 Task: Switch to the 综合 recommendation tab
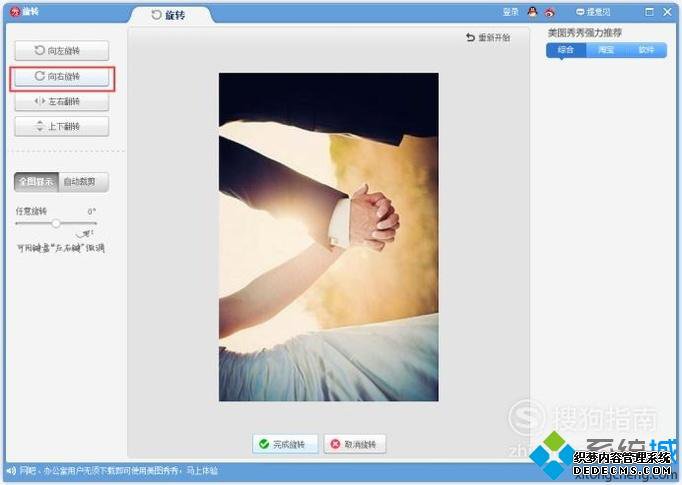tap(566, 50)
